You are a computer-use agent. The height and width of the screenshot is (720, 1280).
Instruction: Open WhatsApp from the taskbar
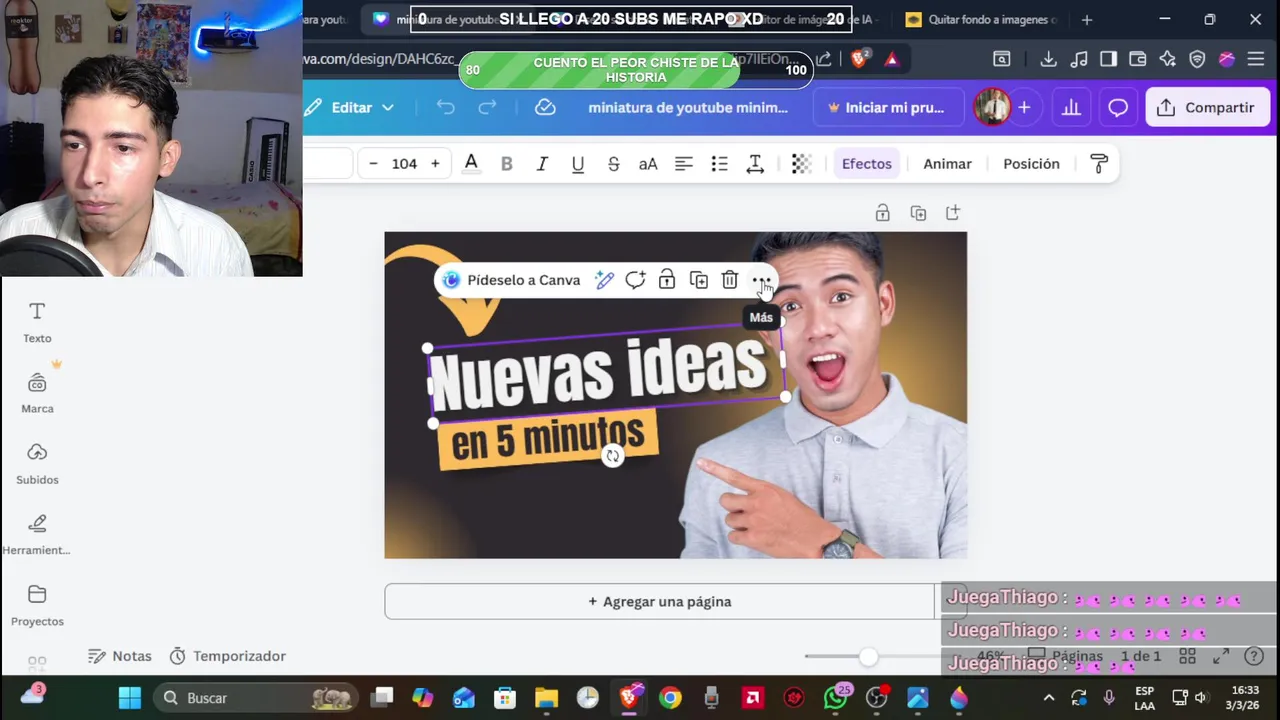tap(836, 698)
